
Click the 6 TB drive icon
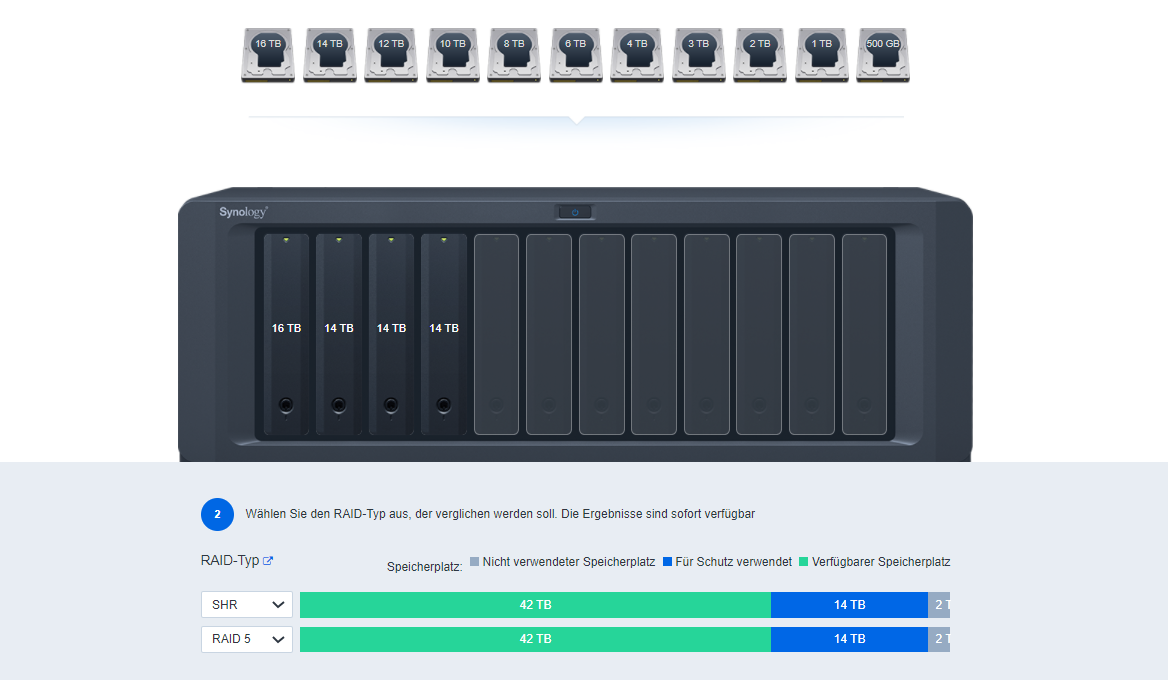[576, 55]
